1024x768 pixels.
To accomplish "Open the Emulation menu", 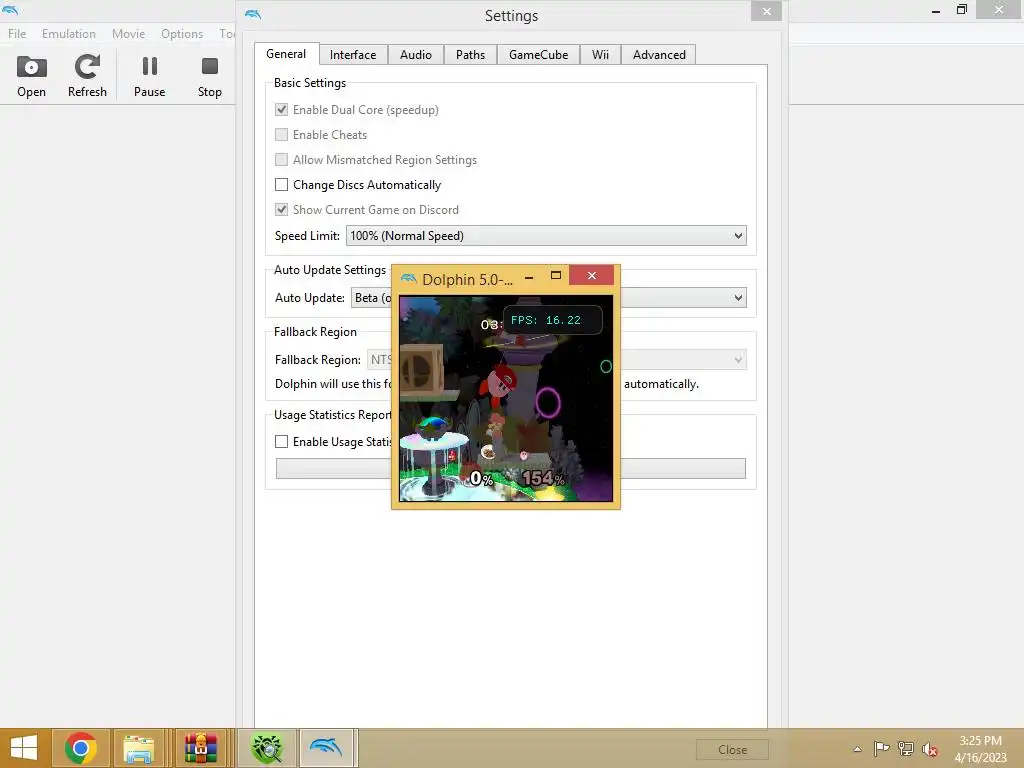I will [69, 34].
